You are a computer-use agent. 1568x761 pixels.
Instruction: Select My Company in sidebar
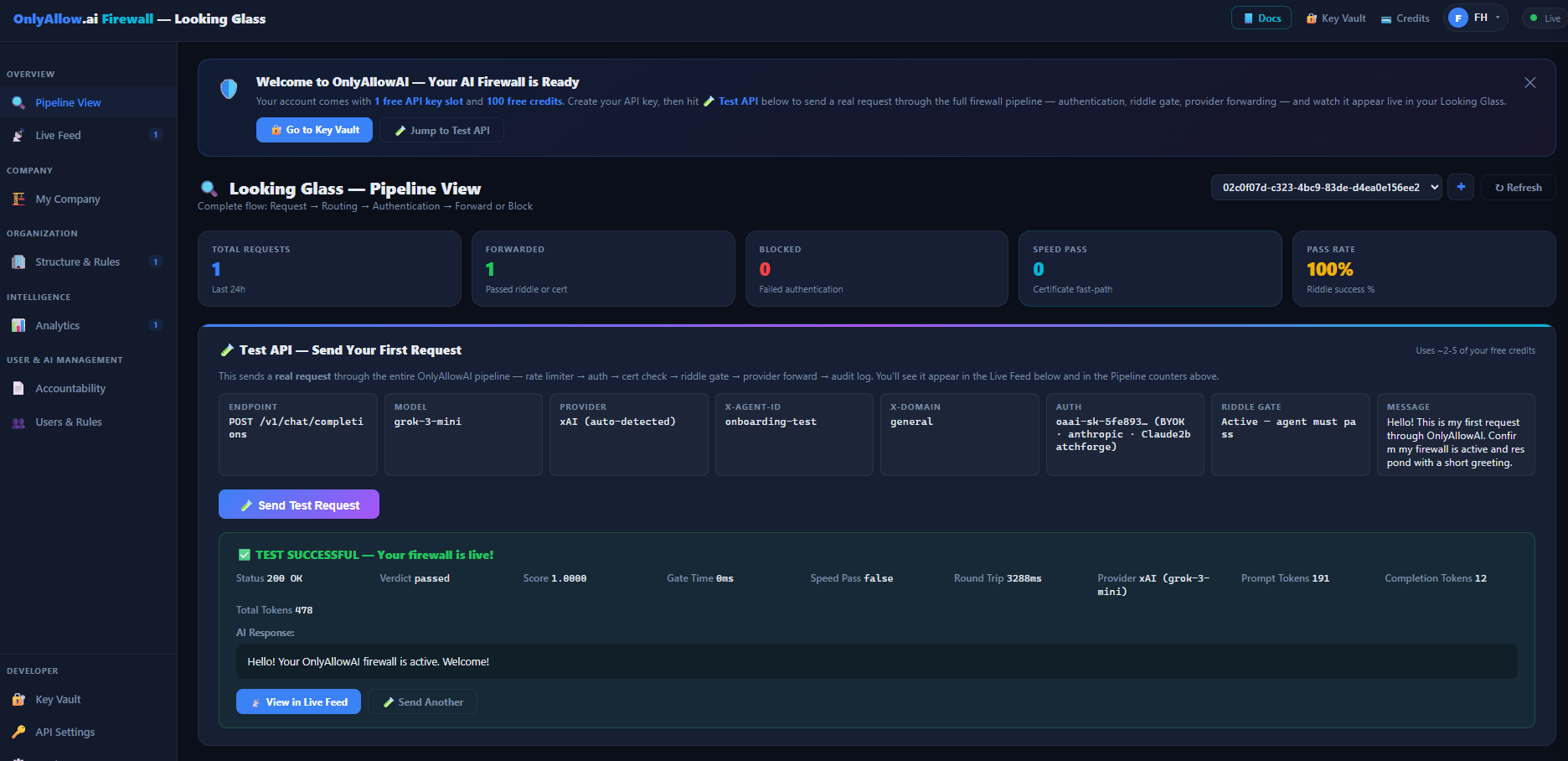pos(88,199)
